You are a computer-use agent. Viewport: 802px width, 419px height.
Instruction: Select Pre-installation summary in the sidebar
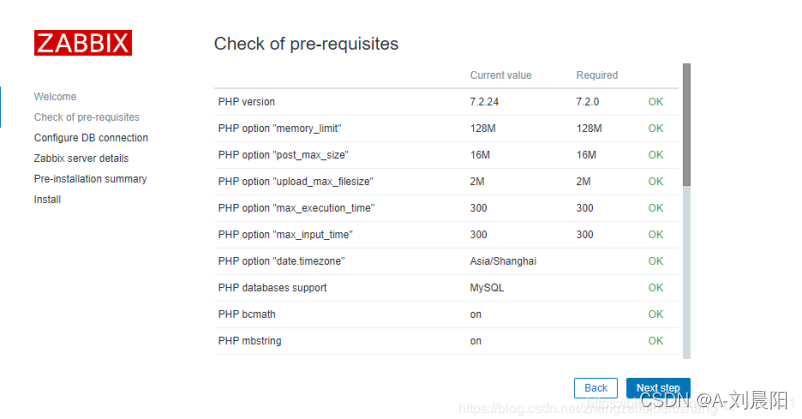[90, 179]
